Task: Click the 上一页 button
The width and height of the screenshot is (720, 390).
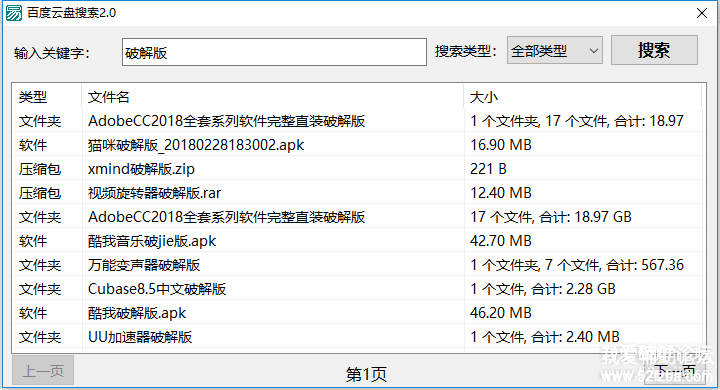Action: (x=43, y=370)
